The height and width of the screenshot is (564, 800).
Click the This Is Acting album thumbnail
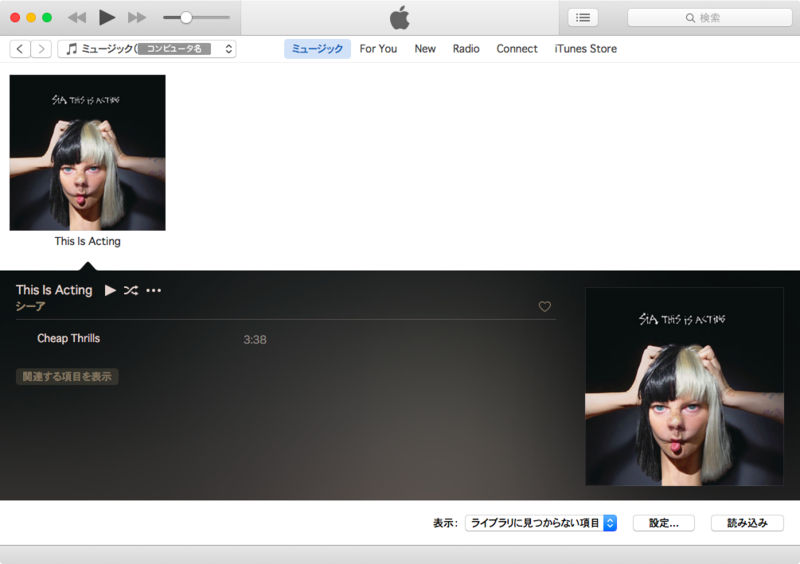(87, 153)
